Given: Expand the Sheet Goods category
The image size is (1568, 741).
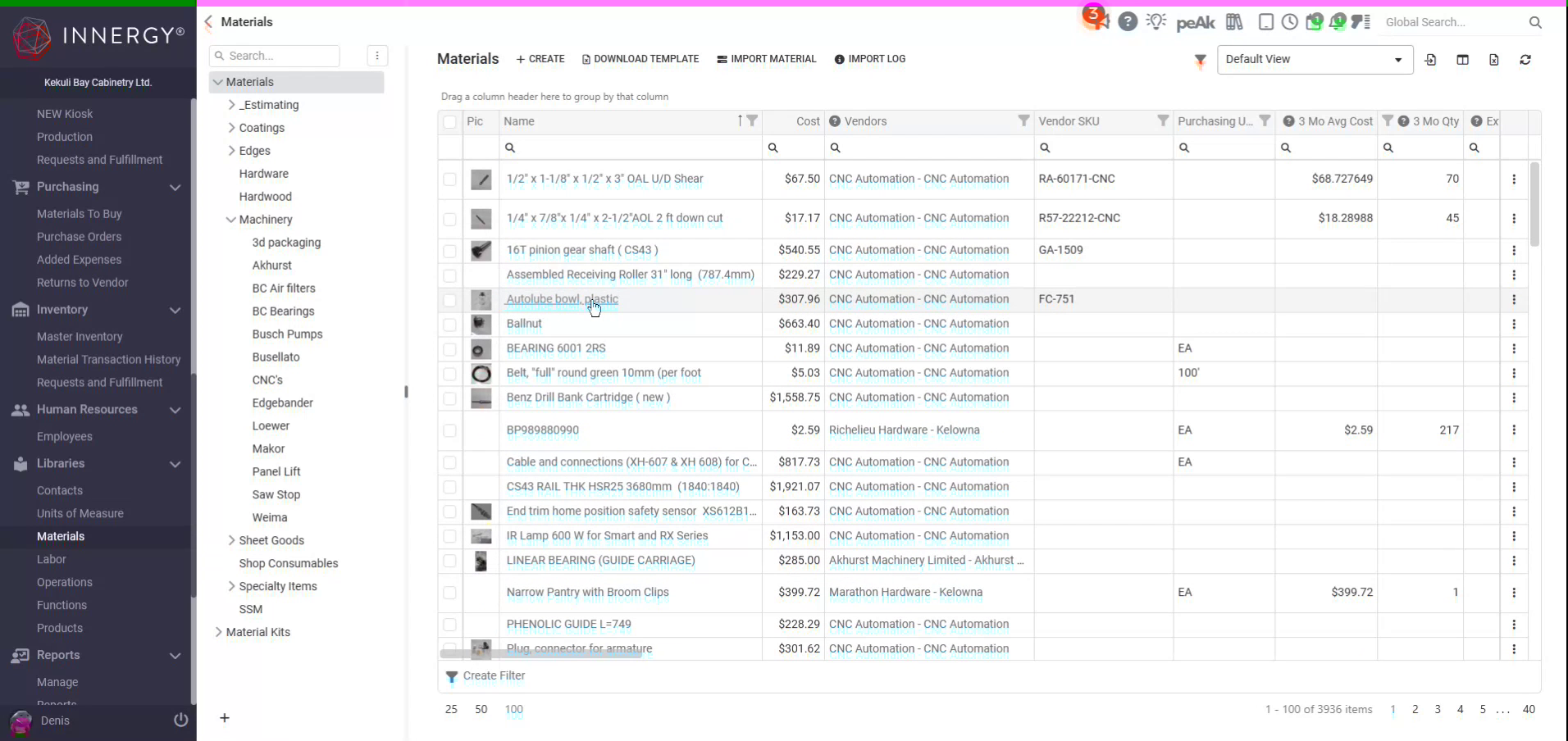Looking at the screenshot, I should coord(230,540).
